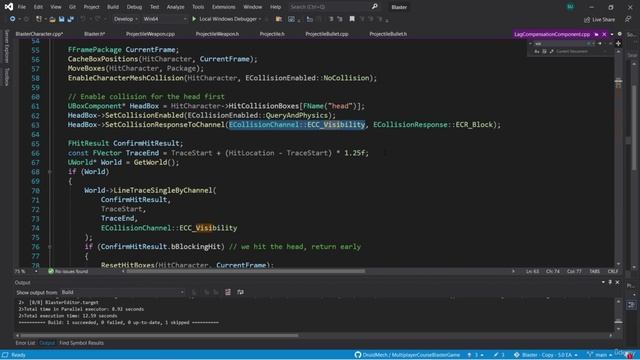Pin the LagCompensationComponent.cpp tab
Image resolution: width=640 pixels, height=360 pixels.
click(597, 34)
